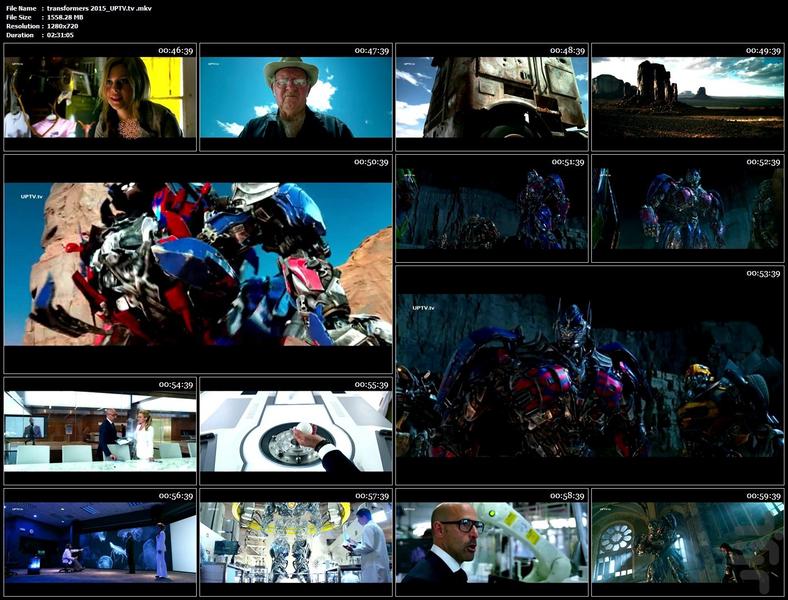
Task: Open the bald man thumbnail at 00:58:39
Action: 492,542
